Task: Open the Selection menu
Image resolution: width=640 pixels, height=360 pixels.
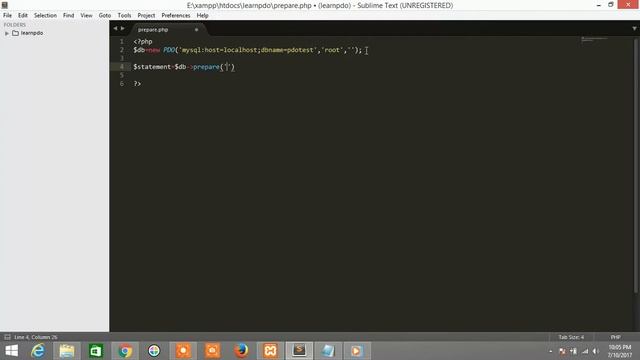Action: (45, 16)
